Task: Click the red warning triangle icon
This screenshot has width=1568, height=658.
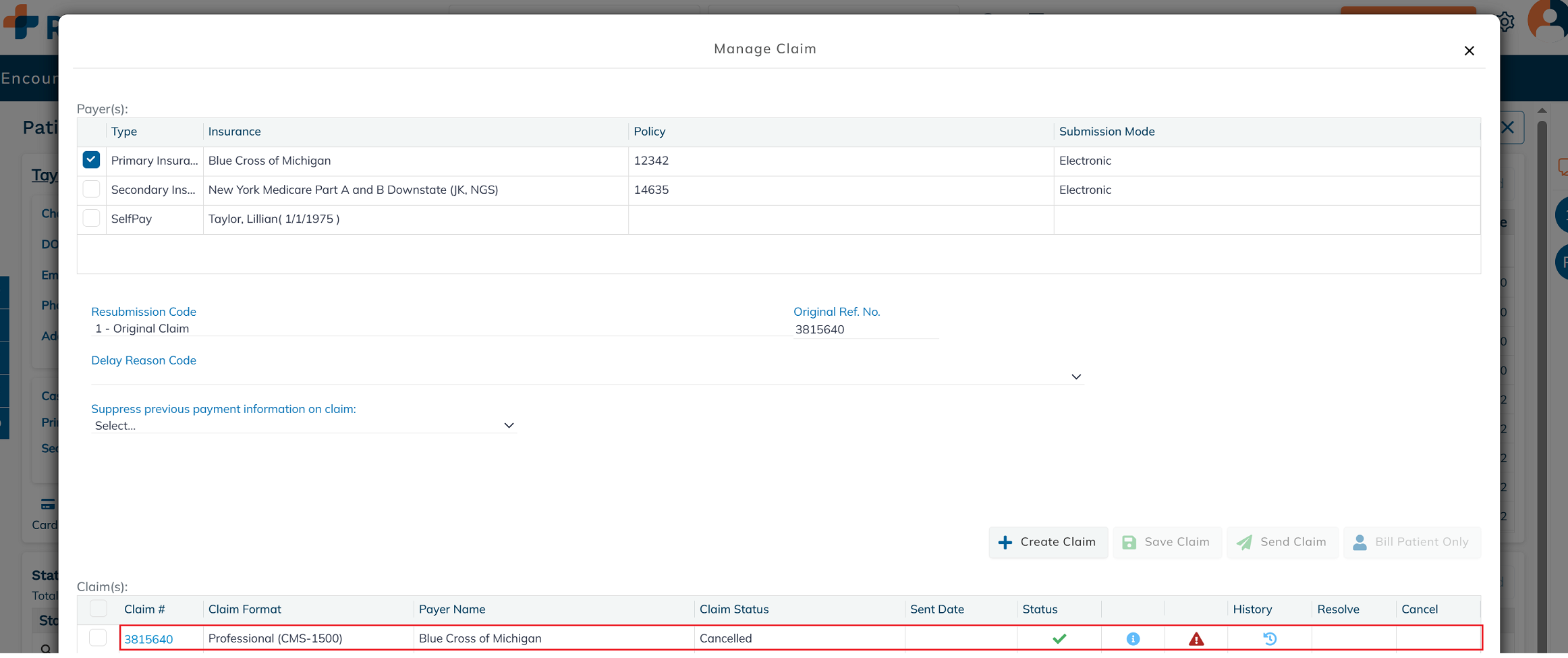Action: (1196, 638)
